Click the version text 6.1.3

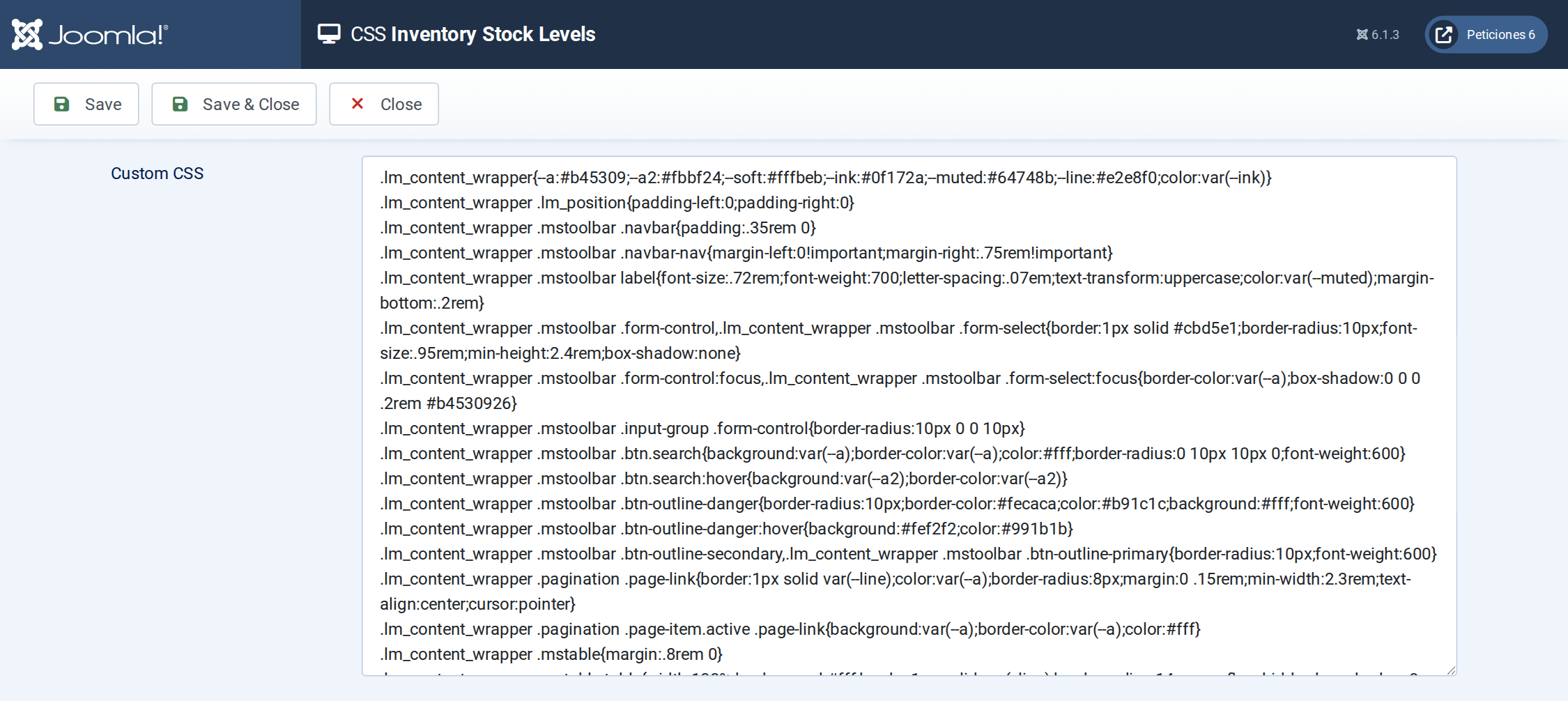click(x=1385, y=35)
